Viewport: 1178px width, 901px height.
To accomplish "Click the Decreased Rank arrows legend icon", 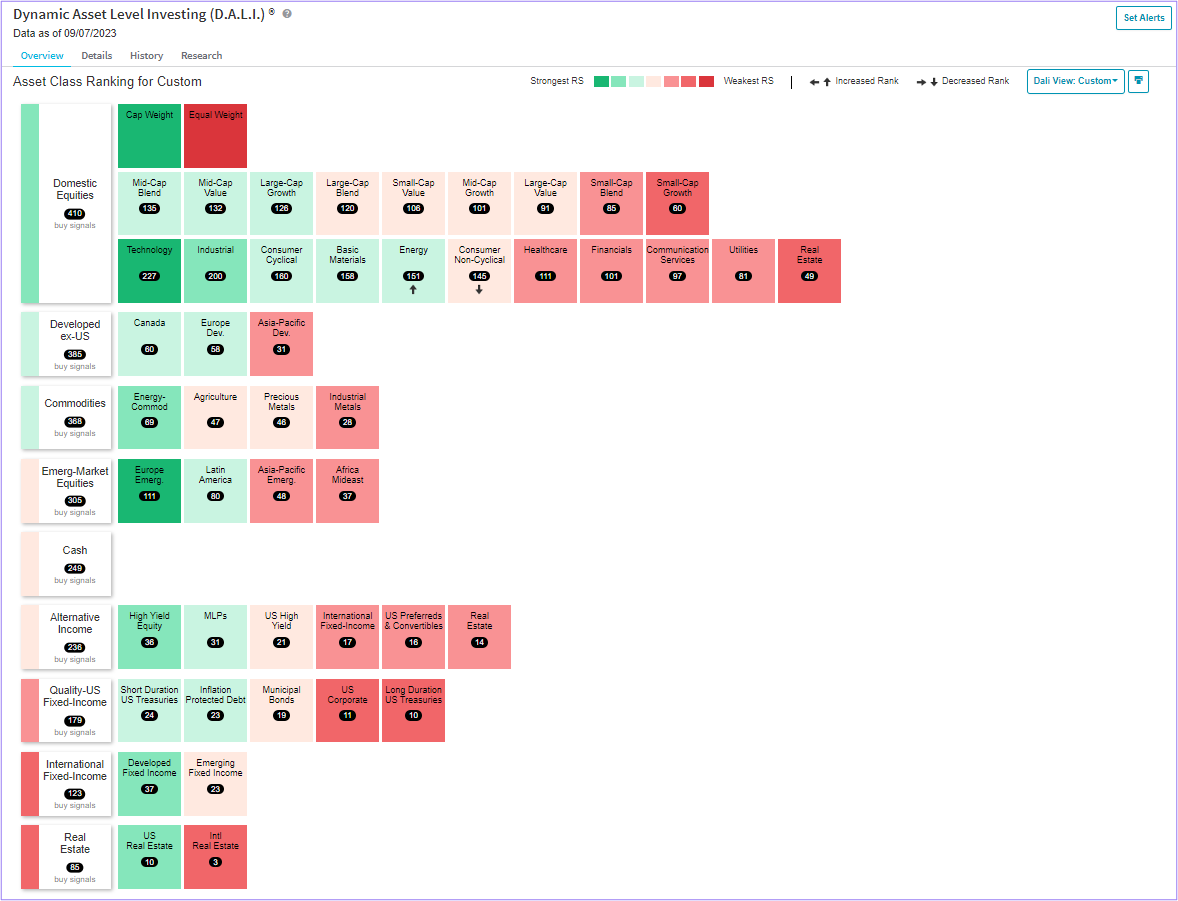I will click(927, 81).
